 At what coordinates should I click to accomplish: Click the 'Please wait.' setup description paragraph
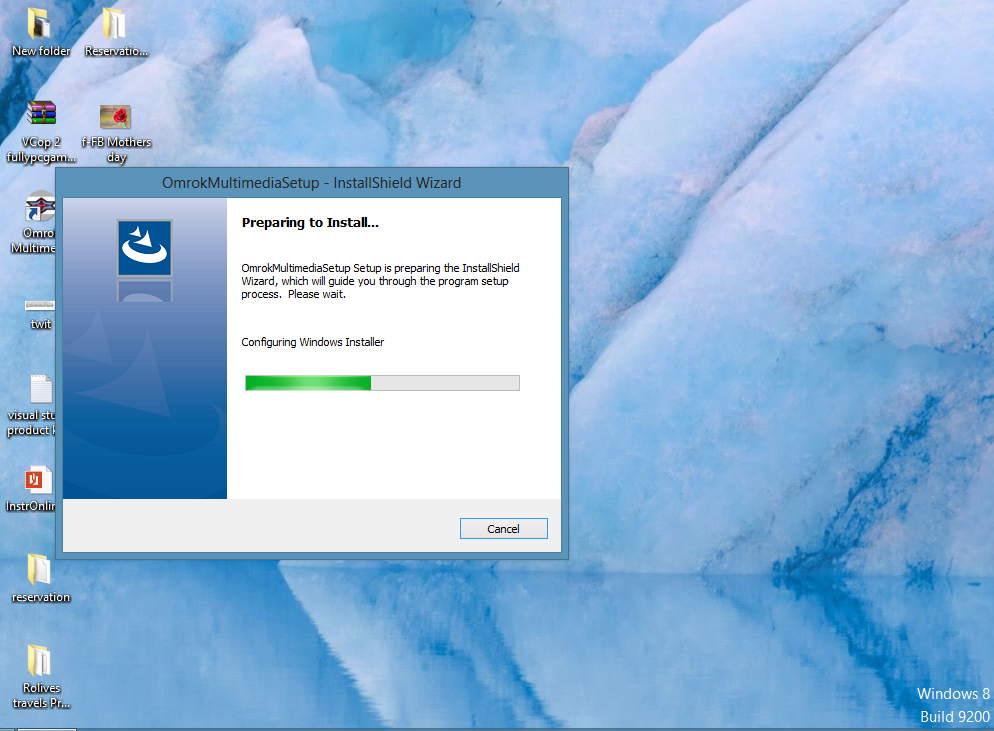pos(380,281)
